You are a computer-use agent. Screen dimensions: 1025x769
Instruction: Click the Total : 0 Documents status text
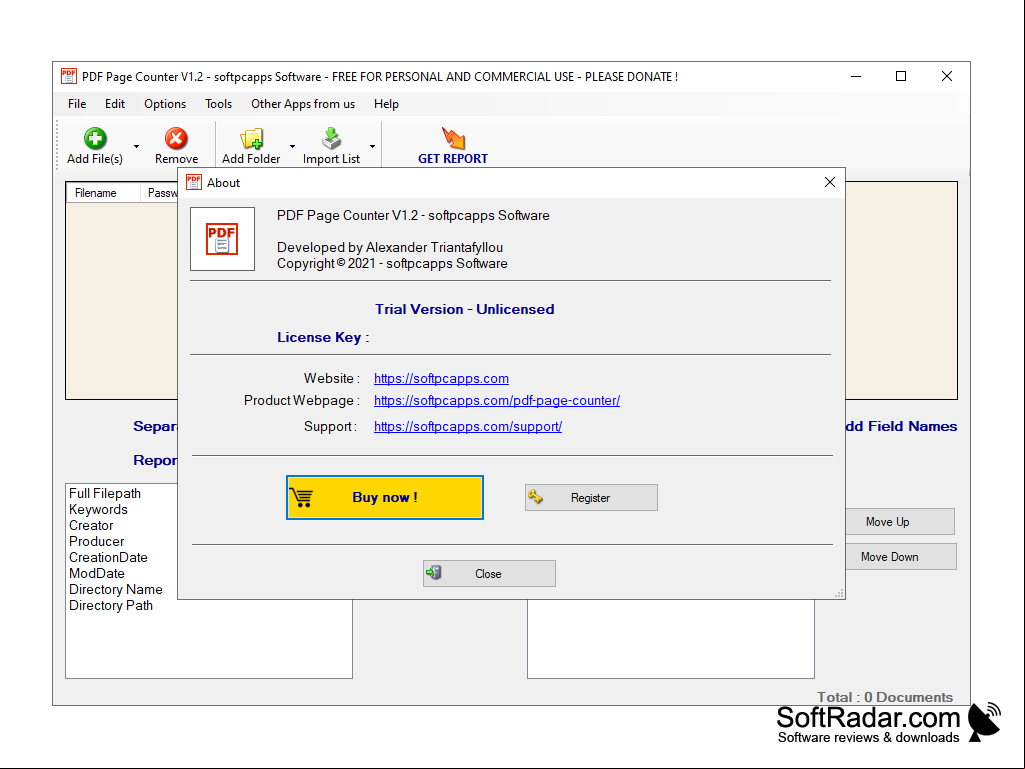pyautogui.click(x=885, y=697)
